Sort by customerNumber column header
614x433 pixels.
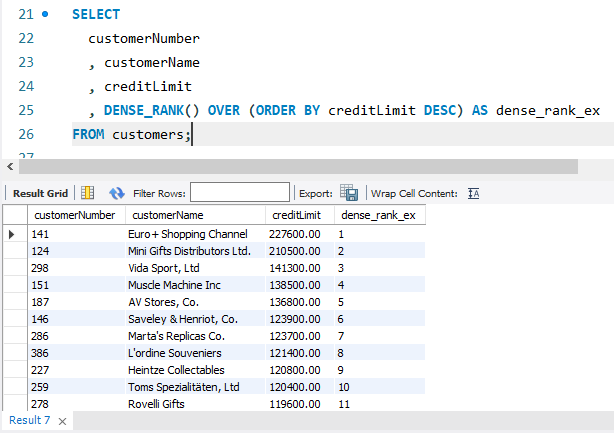[76, 215]
